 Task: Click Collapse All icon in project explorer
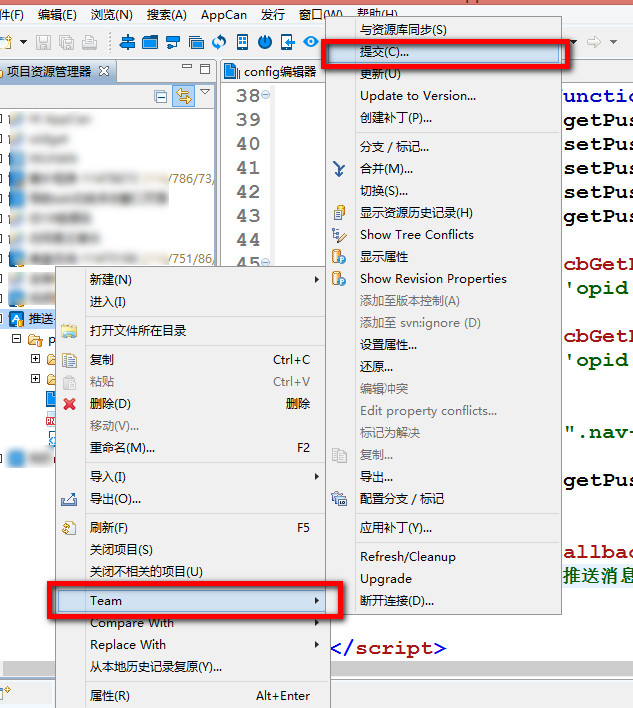pos(160,96)
